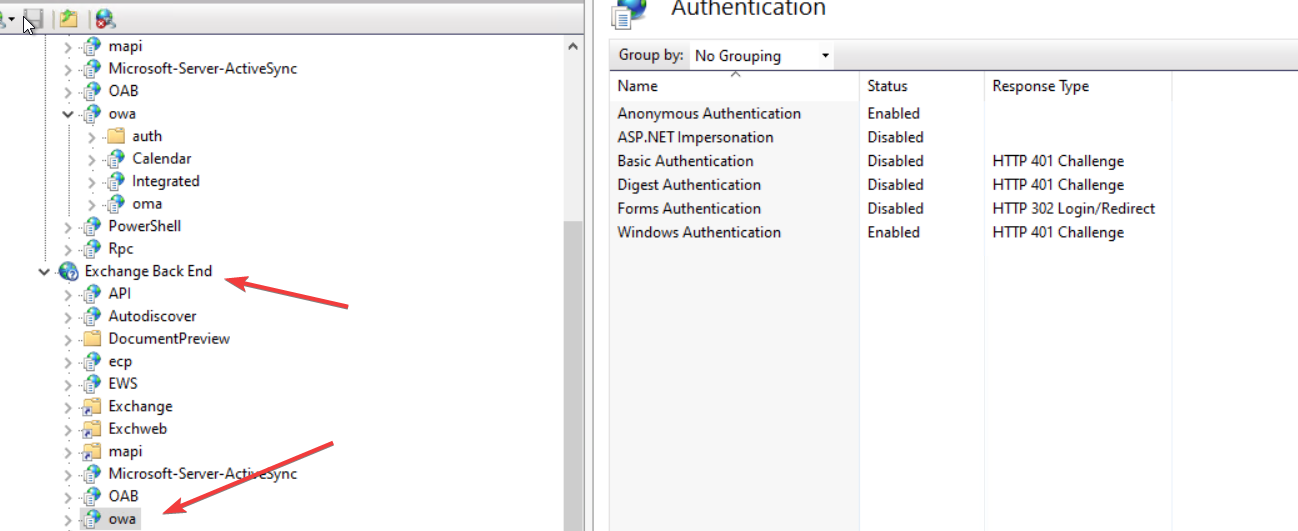Click the API application icon
The height and width of the screenshot is (531, 1298).
coord(92,293)
